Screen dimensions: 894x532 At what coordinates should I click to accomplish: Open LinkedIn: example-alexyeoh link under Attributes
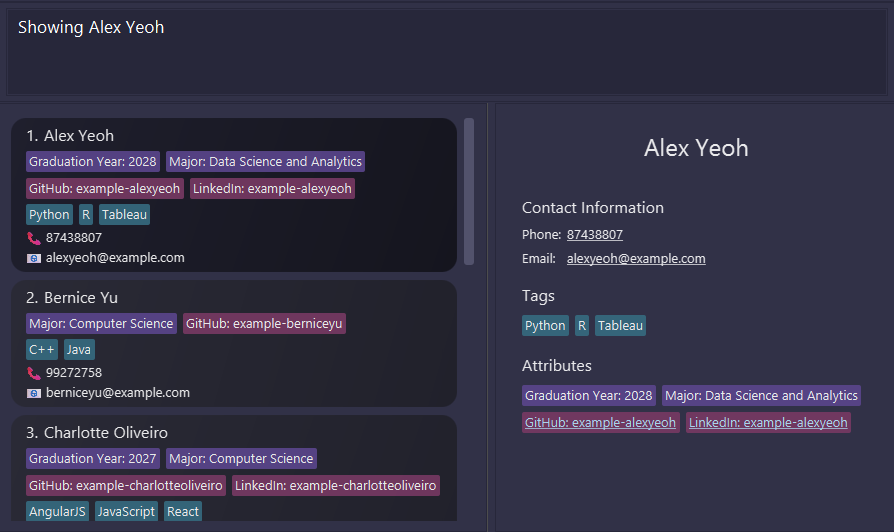(x=768, y=423)
